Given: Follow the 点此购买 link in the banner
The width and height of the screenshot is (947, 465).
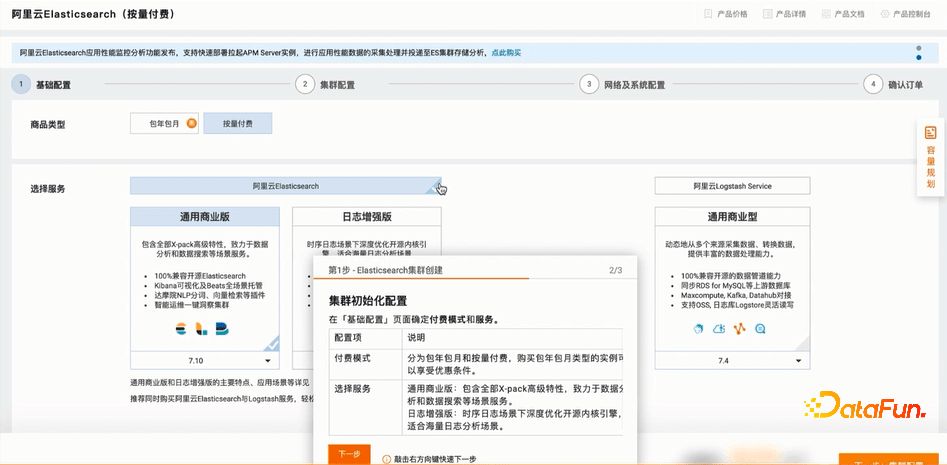Looking at the screenshot, I should click(506, 53).
